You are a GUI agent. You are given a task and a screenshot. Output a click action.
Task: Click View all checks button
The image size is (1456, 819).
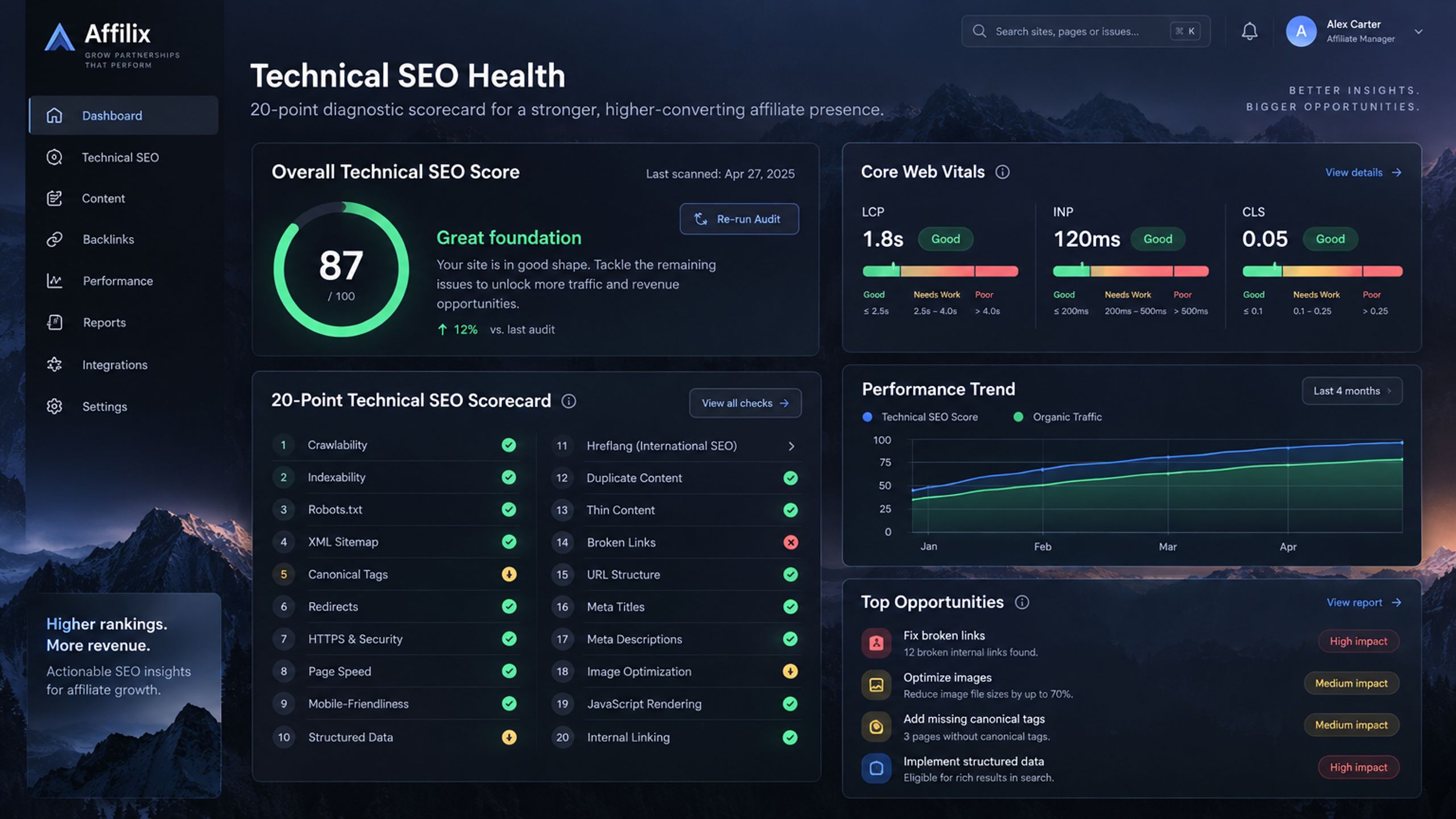click(745, 403)
